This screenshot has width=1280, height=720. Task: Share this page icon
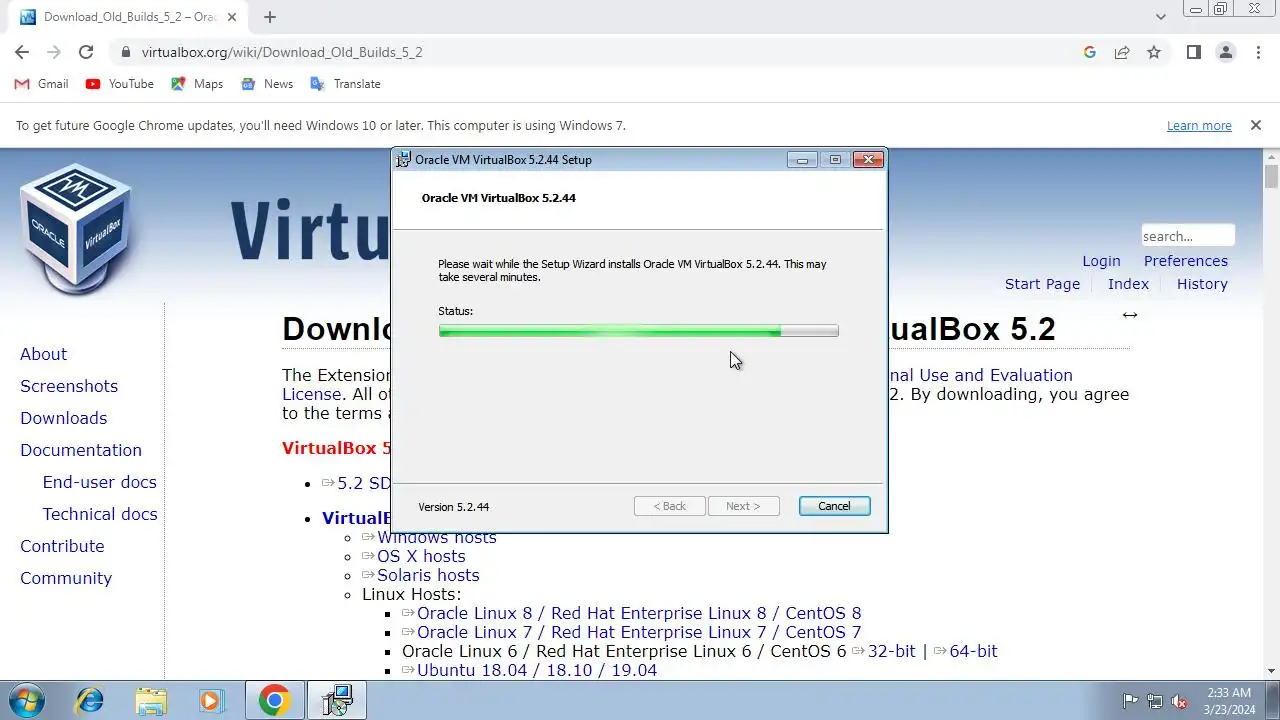[1122, 52]
